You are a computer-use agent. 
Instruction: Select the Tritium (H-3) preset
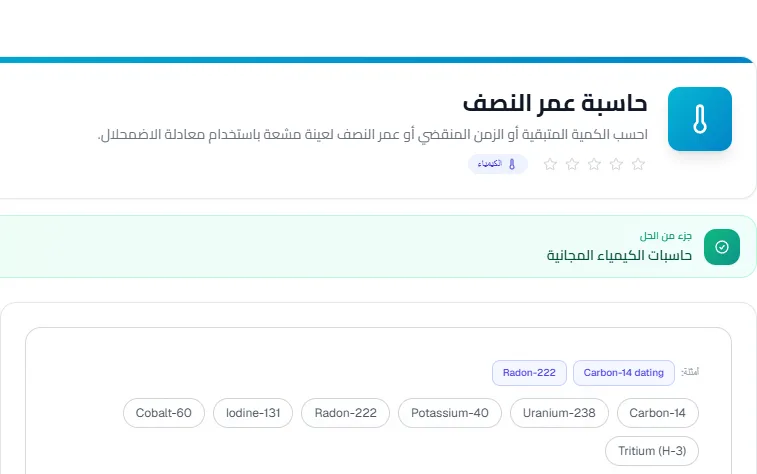click(x=652, y=451)
